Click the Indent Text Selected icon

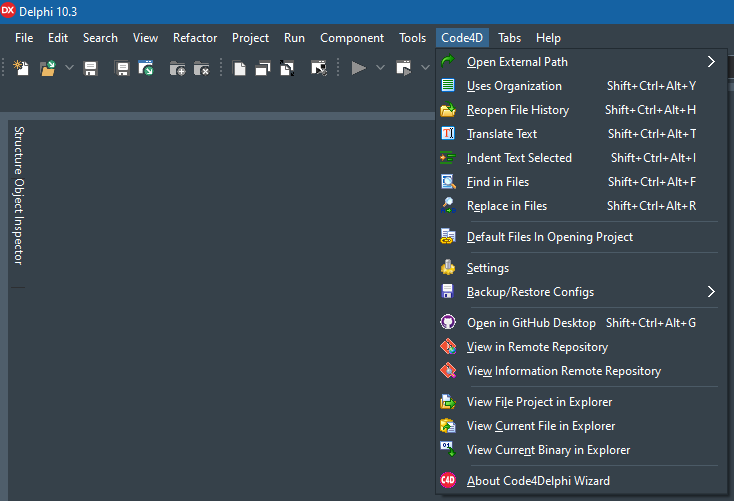448,158
